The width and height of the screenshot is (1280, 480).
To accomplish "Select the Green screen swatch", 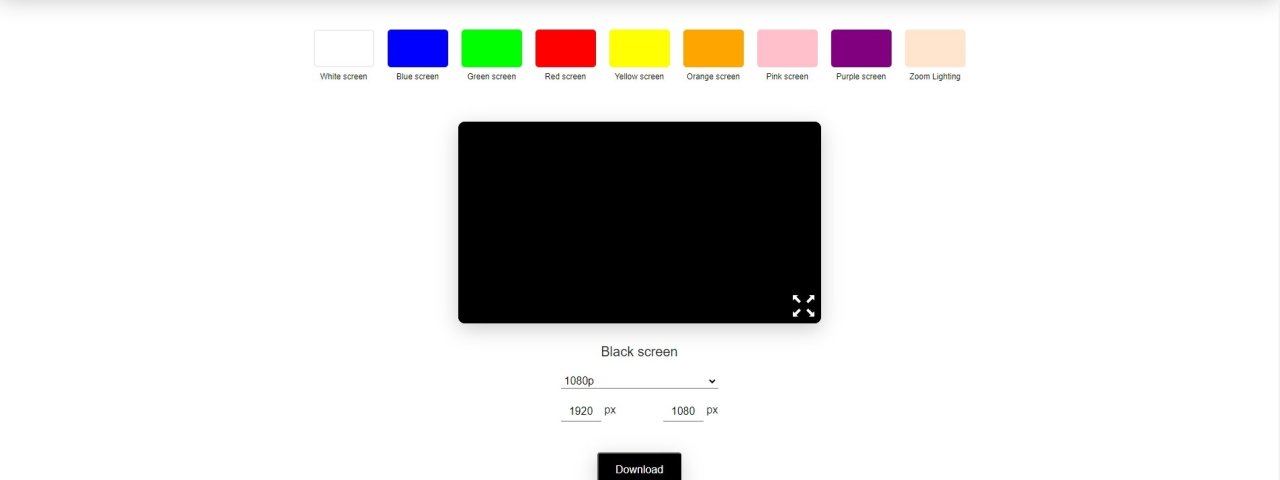I will 492,48.
